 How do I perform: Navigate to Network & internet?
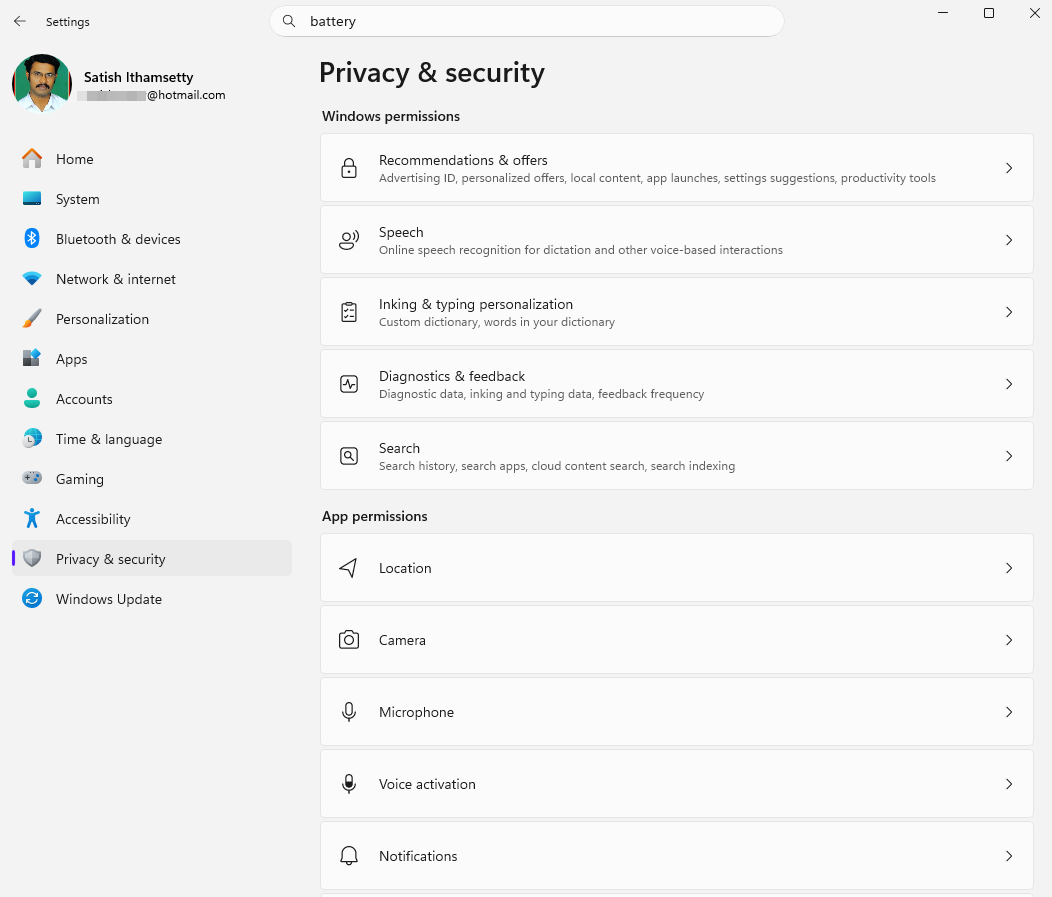tap(152, 279)
